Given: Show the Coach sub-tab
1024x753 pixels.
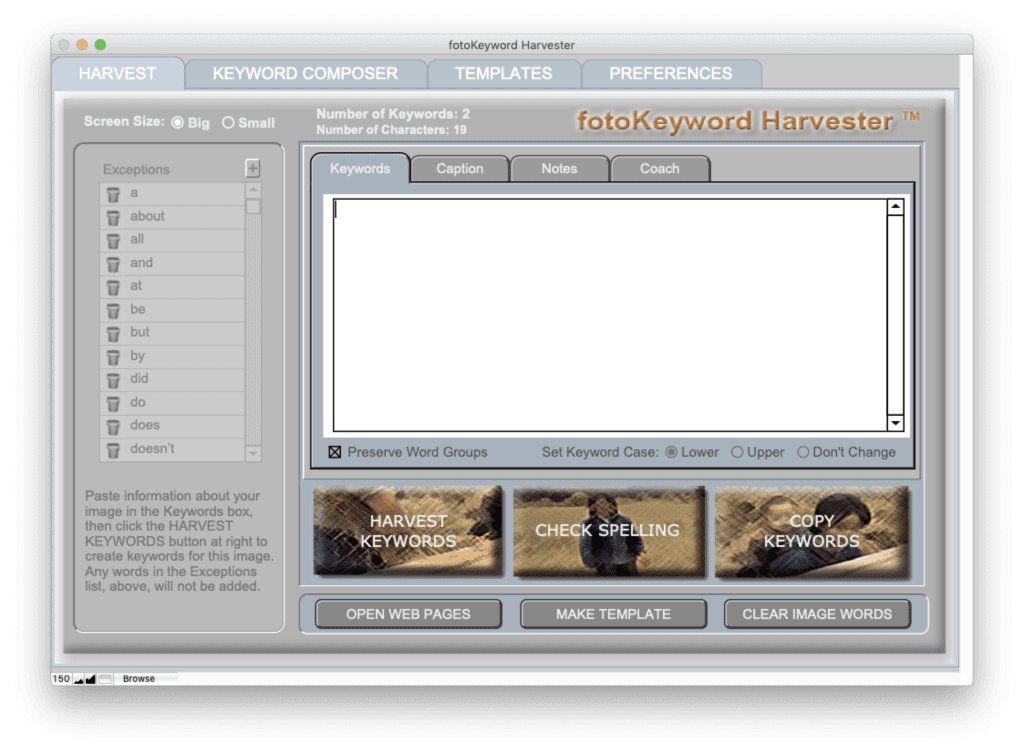Looking at the screenshot, I should [660, 168].
